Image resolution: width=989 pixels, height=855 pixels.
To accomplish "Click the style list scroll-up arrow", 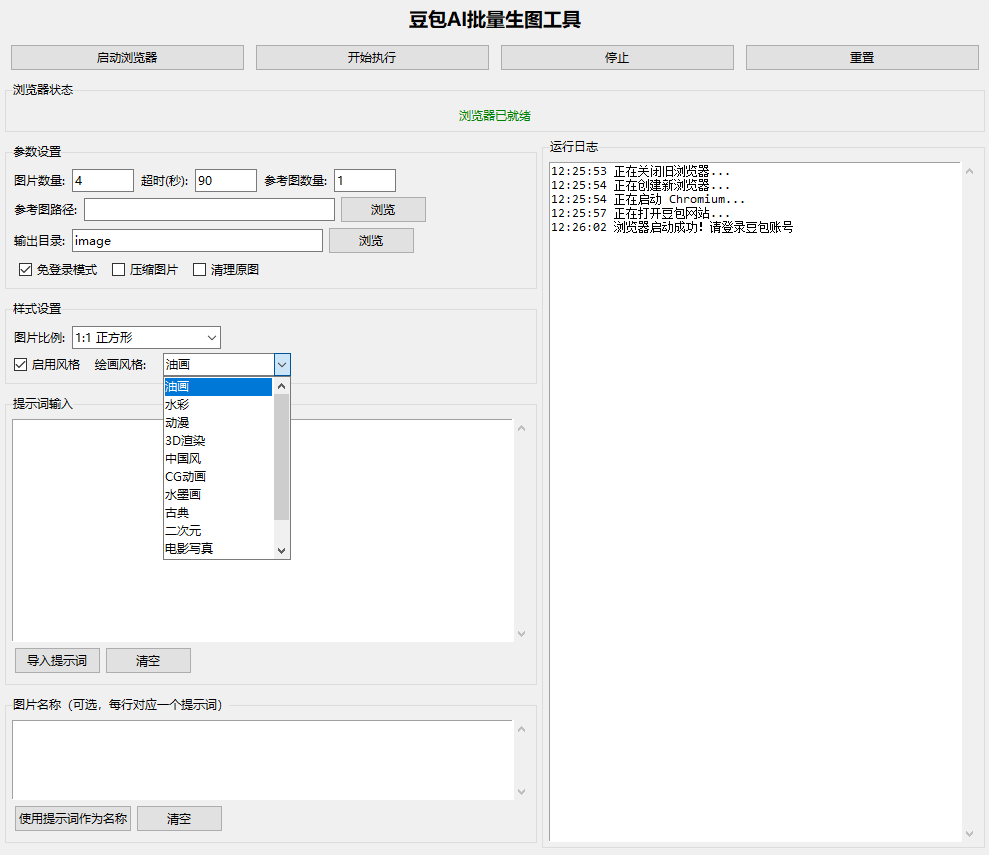I will [x=282, y=386].
